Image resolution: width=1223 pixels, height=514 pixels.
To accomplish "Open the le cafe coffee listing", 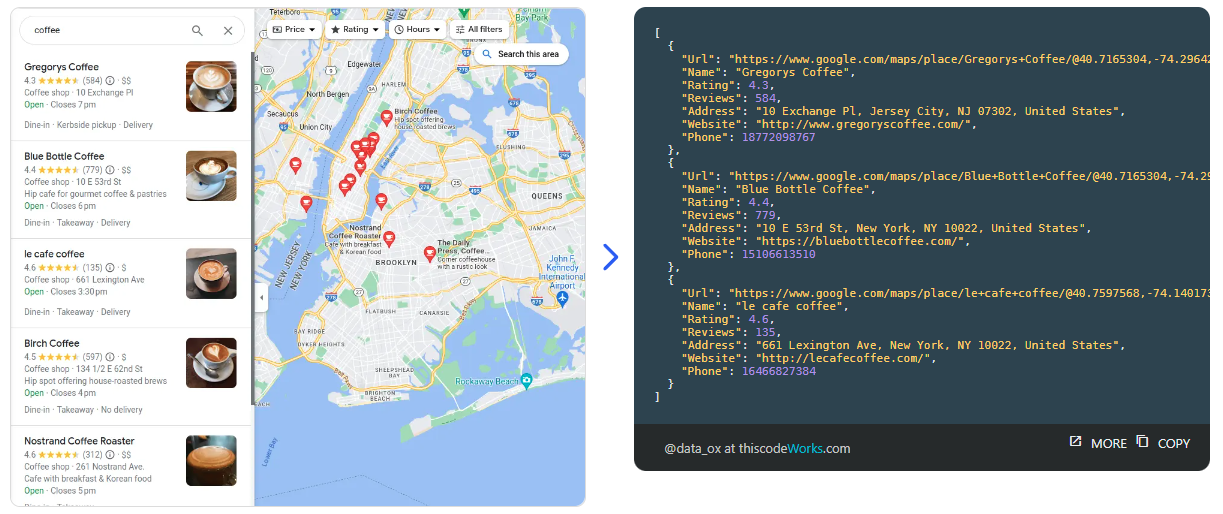I will (54, 254).
